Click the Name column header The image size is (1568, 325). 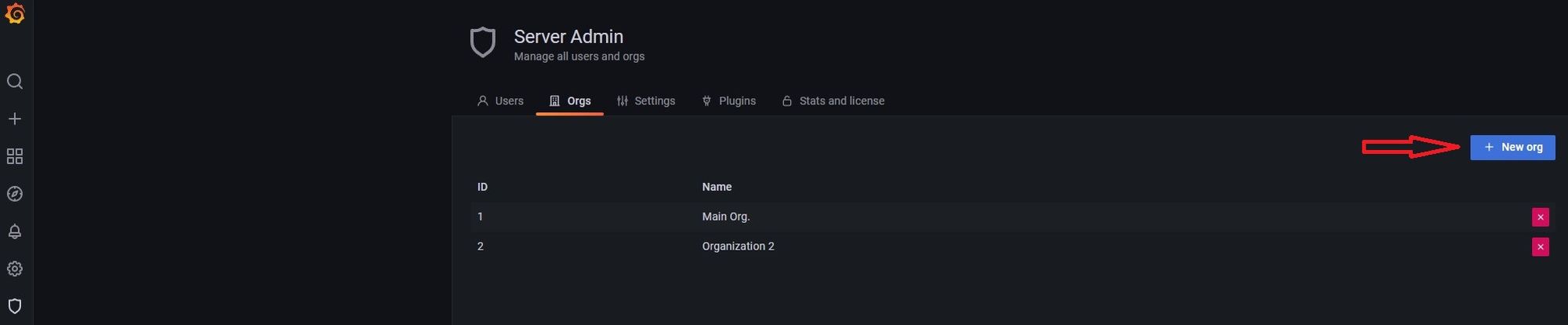717,187
